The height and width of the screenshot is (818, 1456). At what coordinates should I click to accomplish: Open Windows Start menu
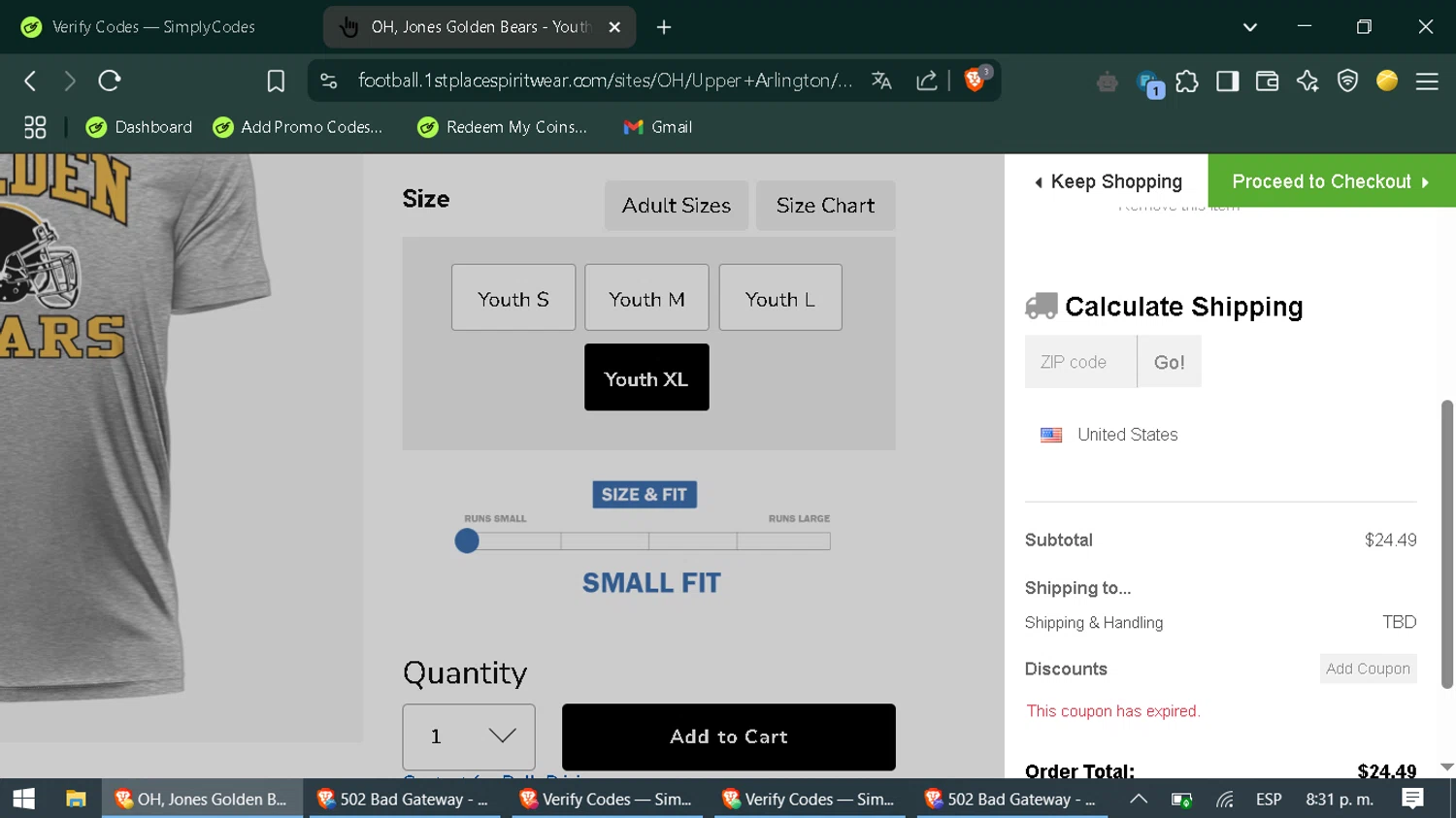[24, 799]
